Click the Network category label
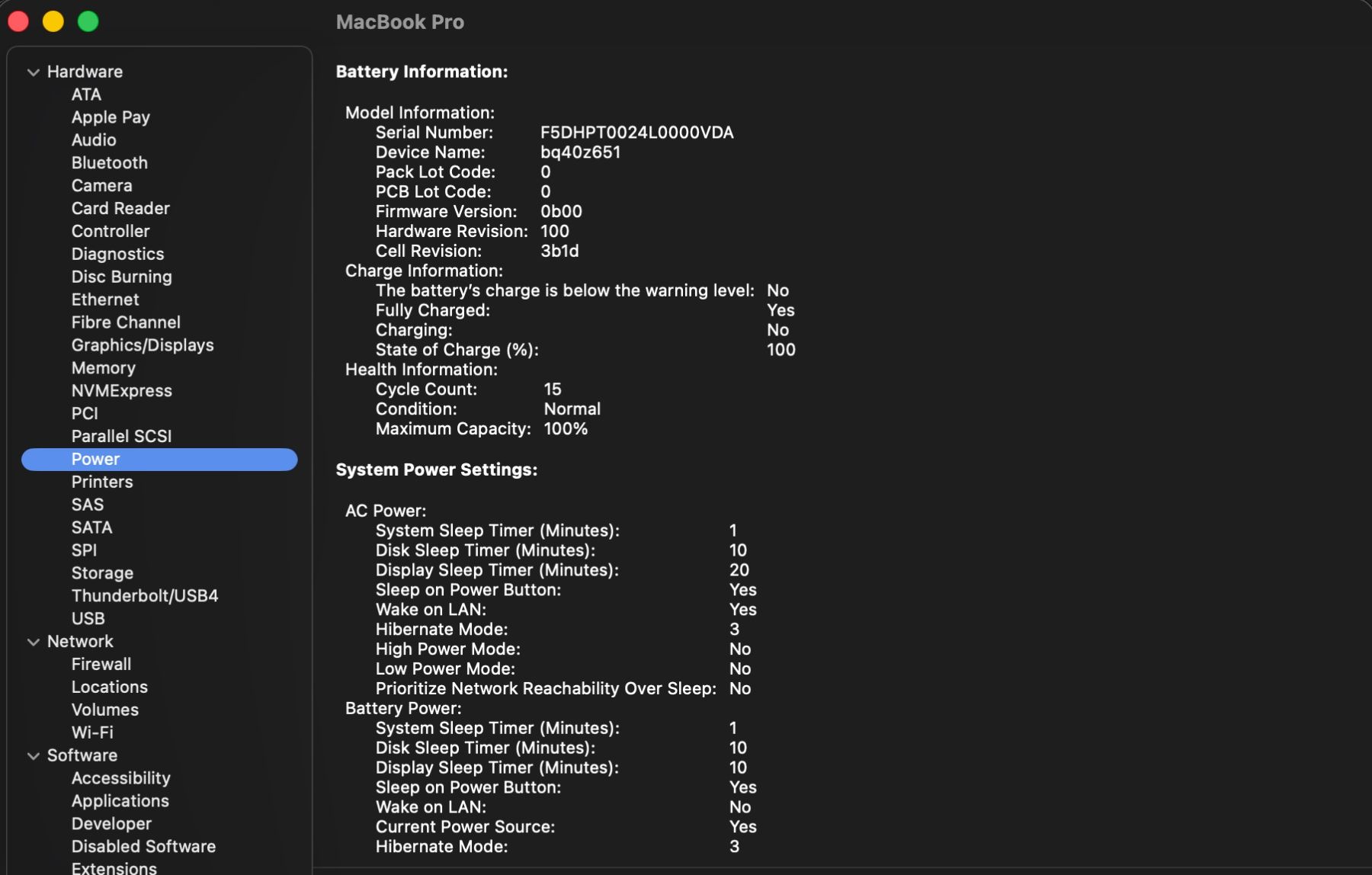Image resolution: width=1372 pixels, height=875 pixels. [x=80, y=642]
